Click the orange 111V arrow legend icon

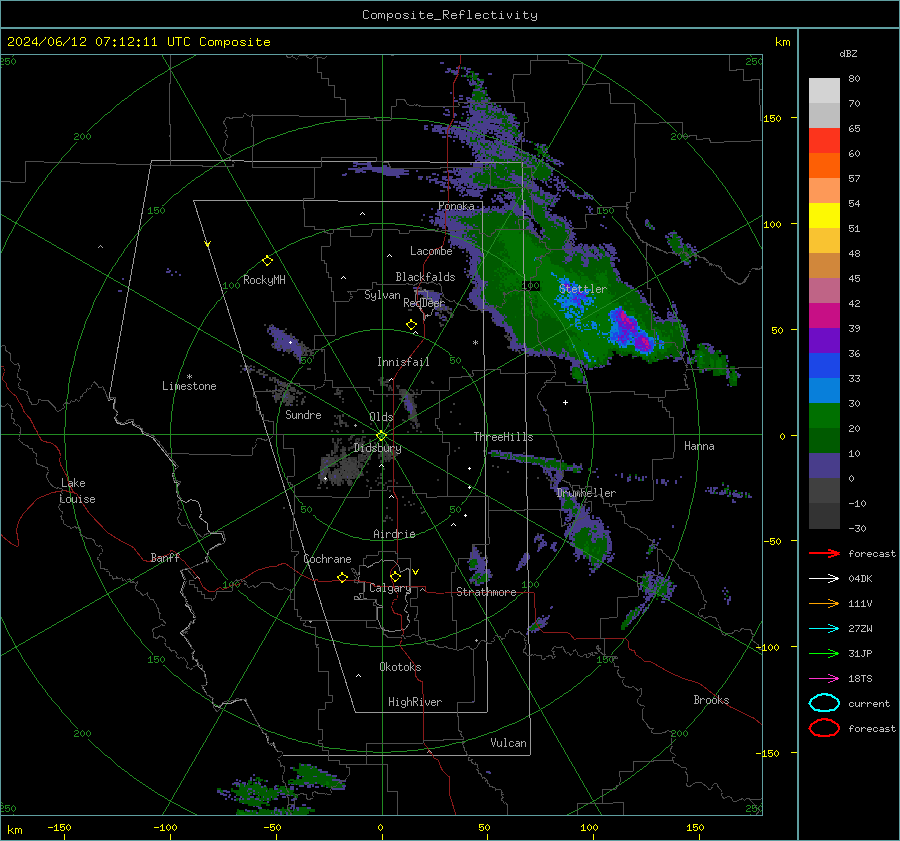tap(824, 603)
